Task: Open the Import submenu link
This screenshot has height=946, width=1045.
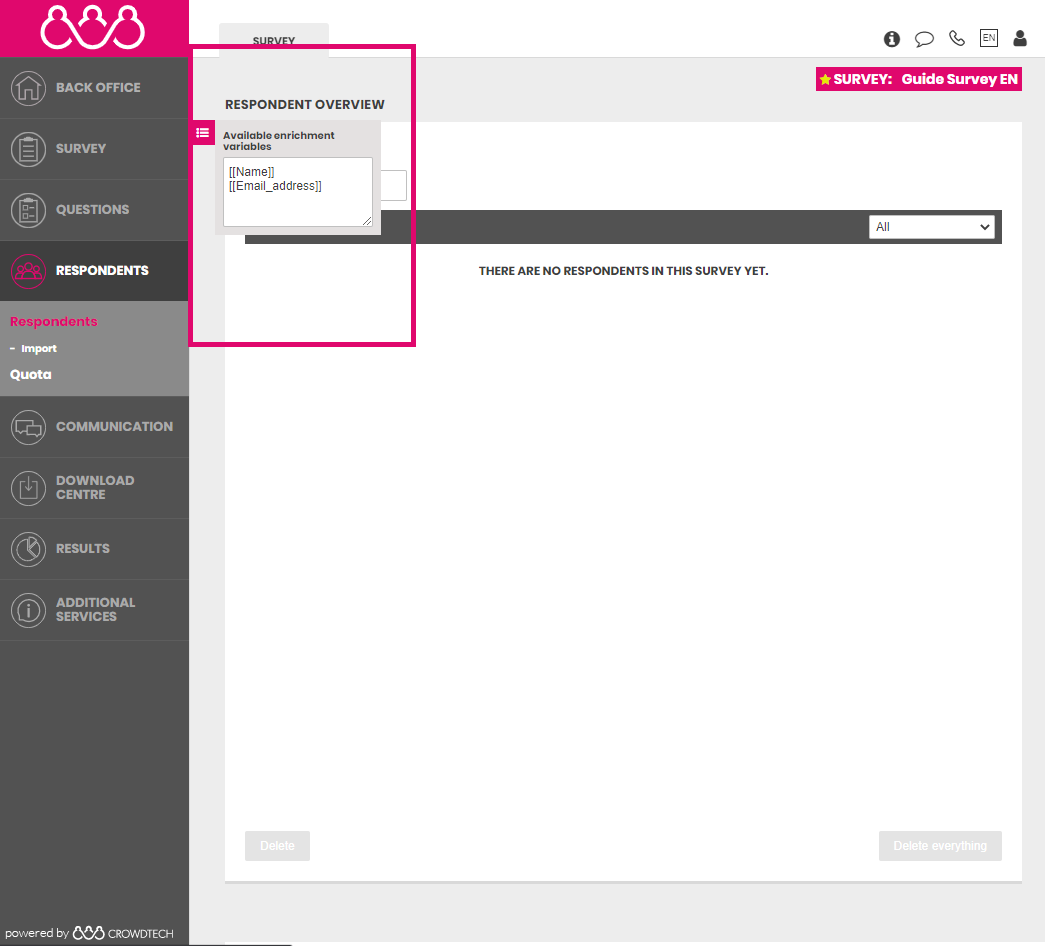Action: click(x=39, y=349)
